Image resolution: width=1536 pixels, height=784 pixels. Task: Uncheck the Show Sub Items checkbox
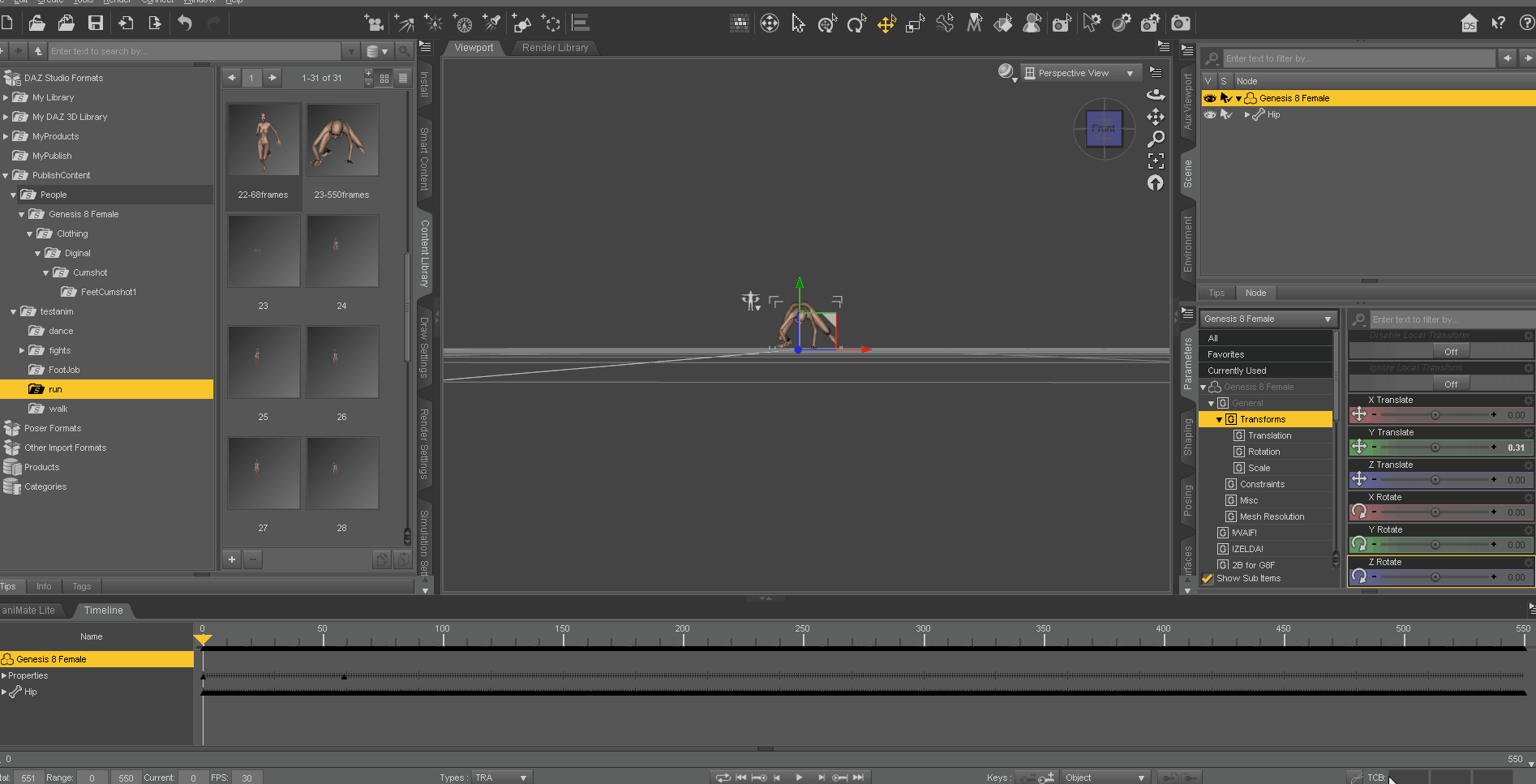click(x=1208, y=579)
